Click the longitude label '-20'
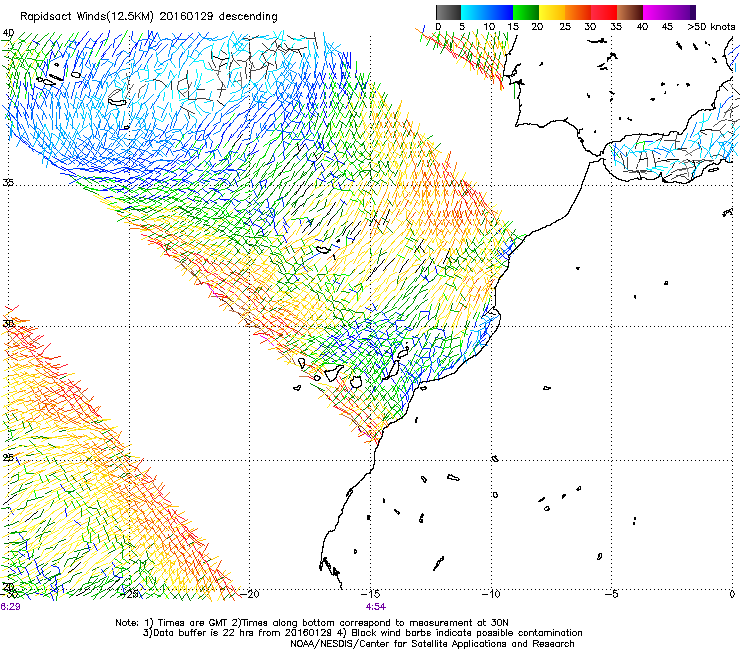The width and height of the screenshot is (740, 650). click(x=250, y=594)
